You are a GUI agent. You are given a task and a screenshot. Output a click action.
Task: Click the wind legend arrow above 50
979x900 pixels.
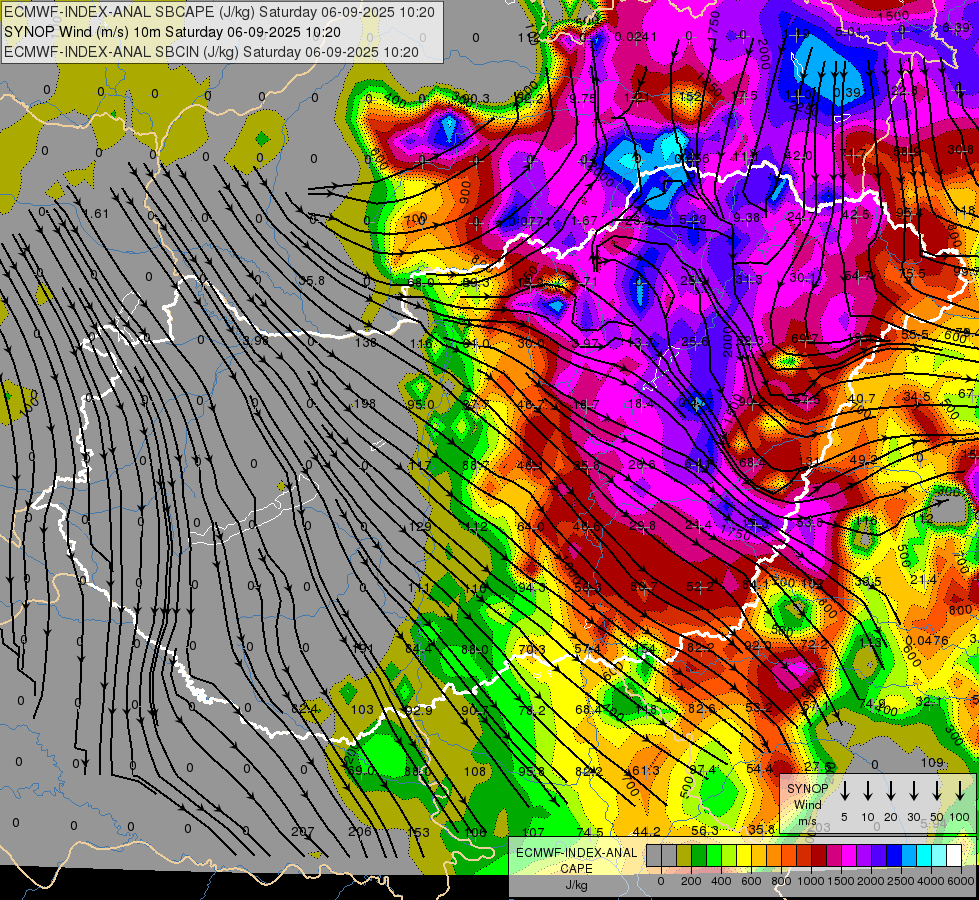937,791
